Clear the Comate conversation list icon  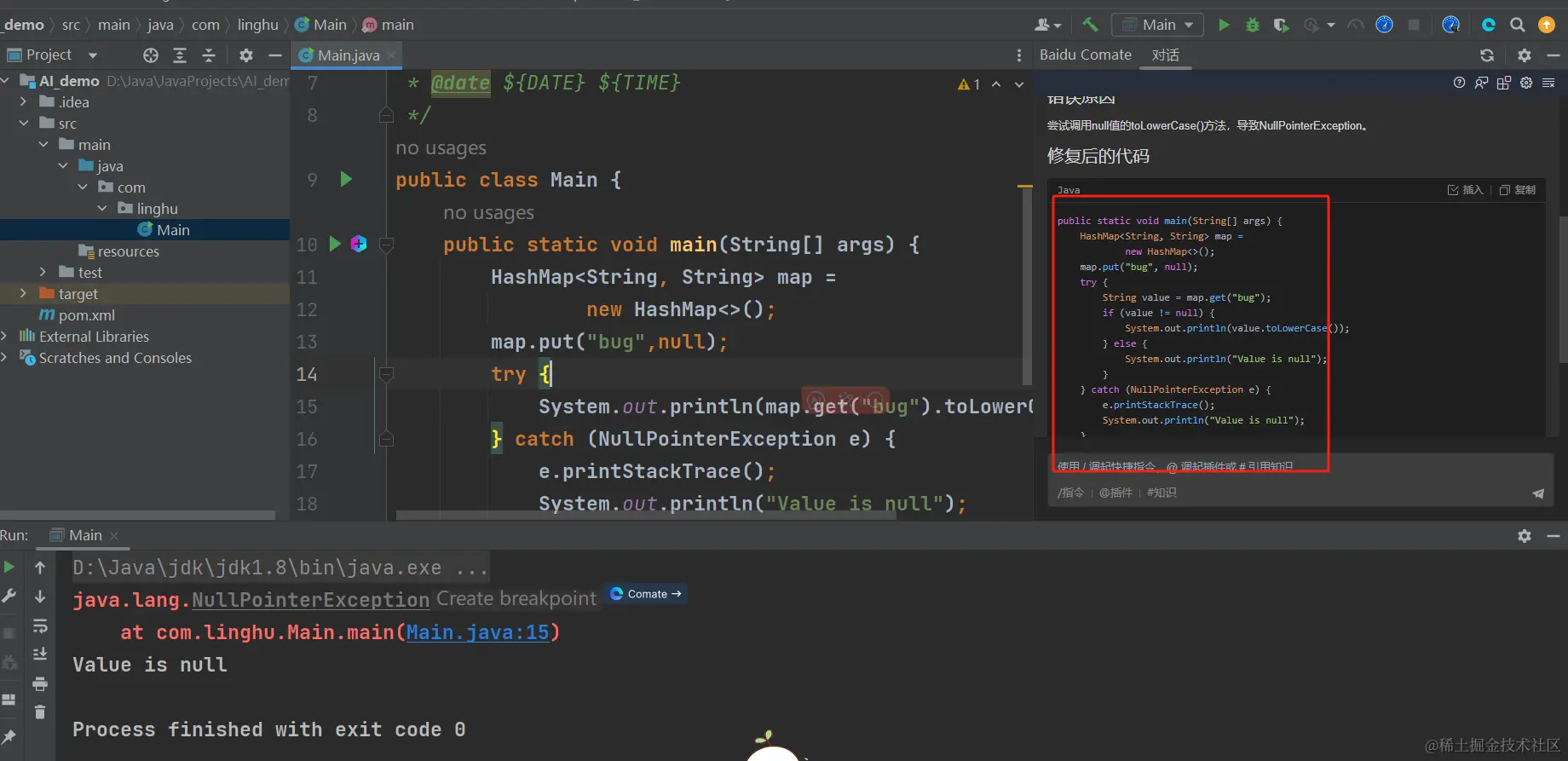(x=1548, y=83)
